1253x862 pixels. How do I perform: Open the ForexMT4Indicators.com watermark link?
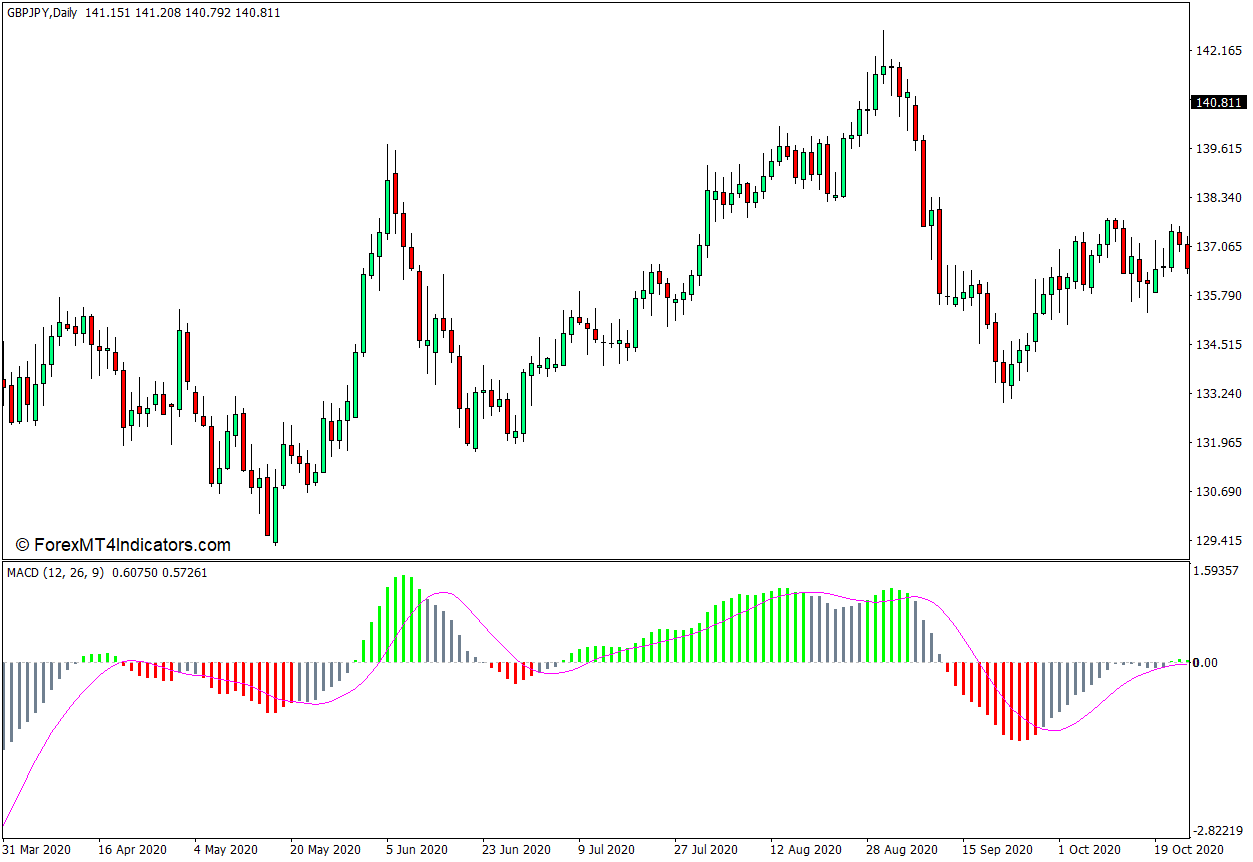point(123,545)
